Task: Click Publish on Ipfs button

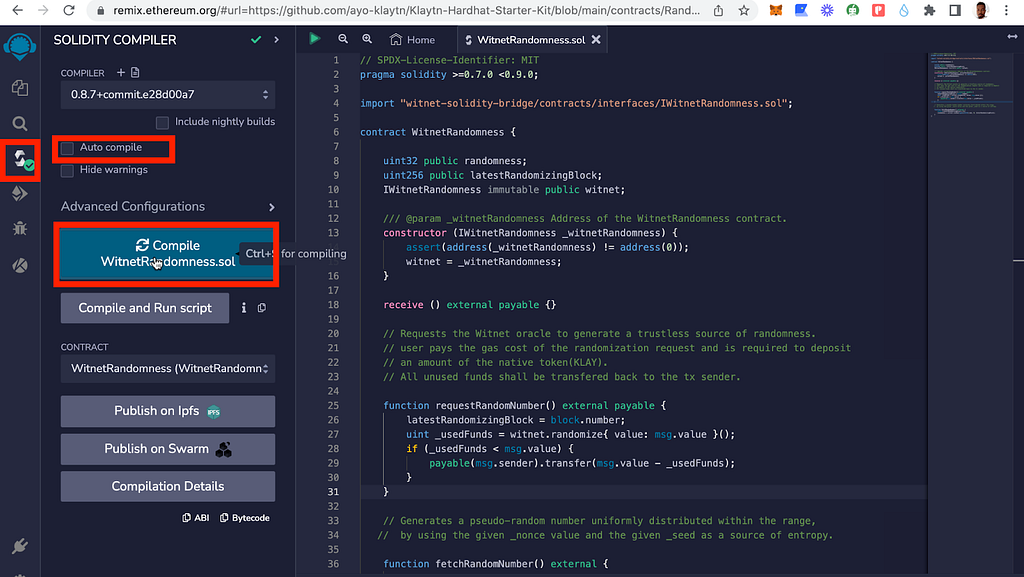Action: [x=168, y=411]
